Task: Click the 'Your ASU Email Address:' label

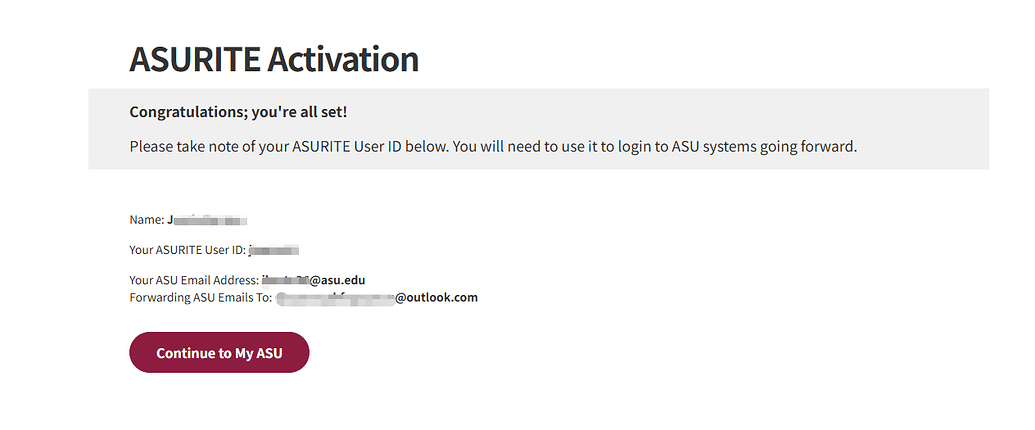Action: point(194,280)
